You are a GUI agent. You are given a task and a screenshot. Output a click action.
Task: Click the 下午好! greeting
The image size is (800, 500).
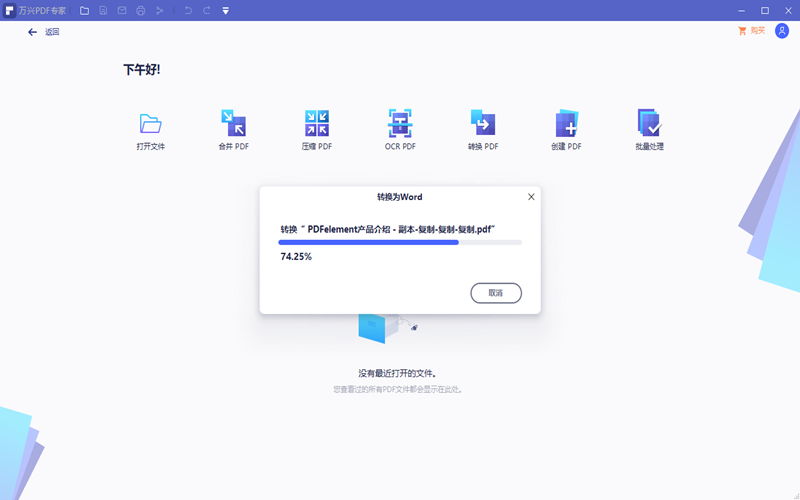pyautogui.click(x=142, y=69)
